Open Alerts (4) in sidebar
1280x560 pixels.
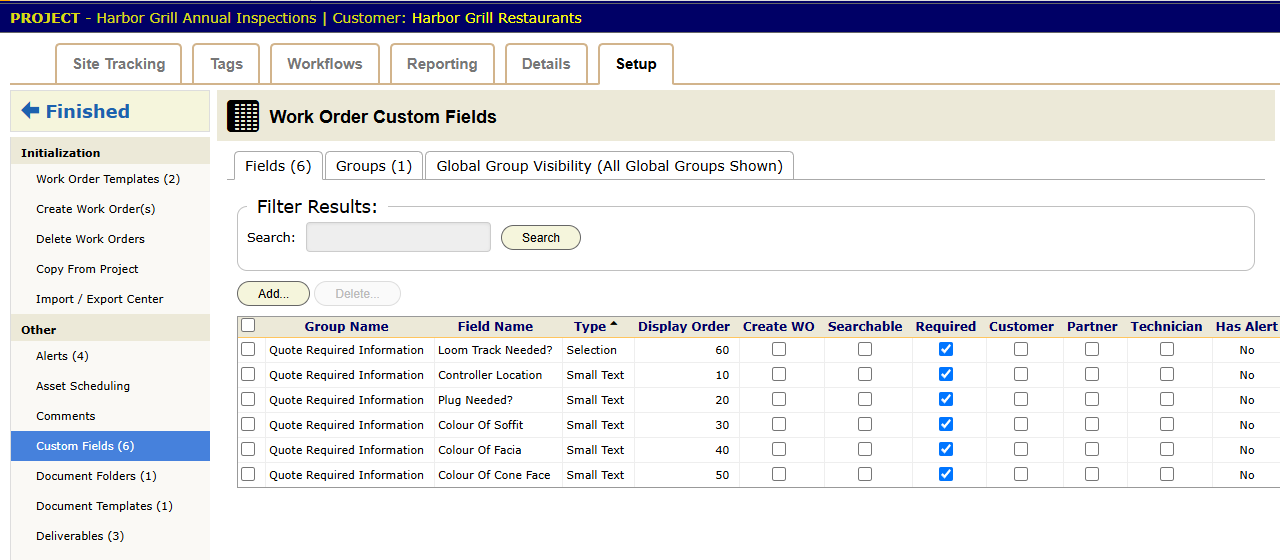[x=62, y=356]
